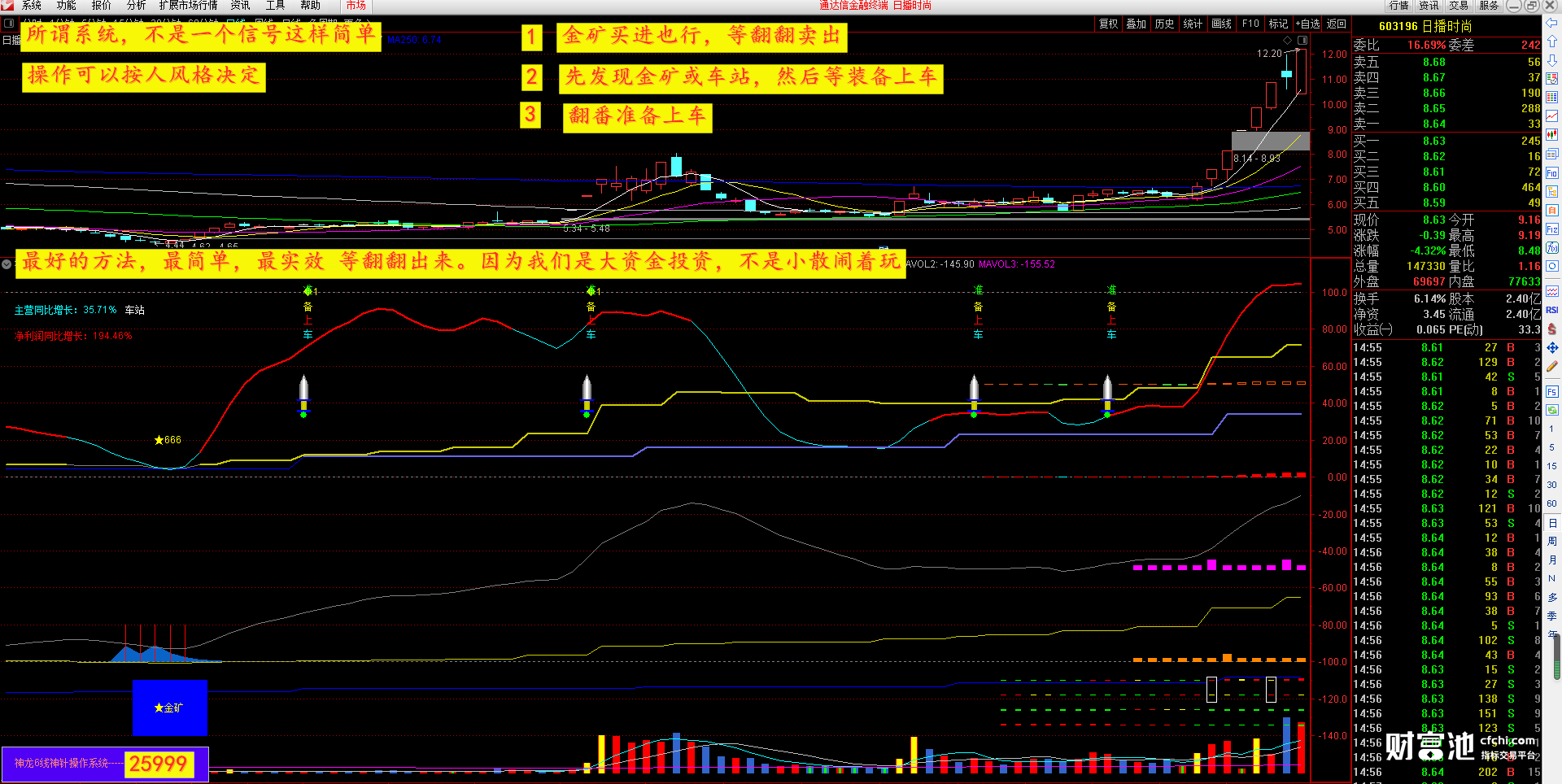Select the 5-minute period button

(x=1552, y=447)
